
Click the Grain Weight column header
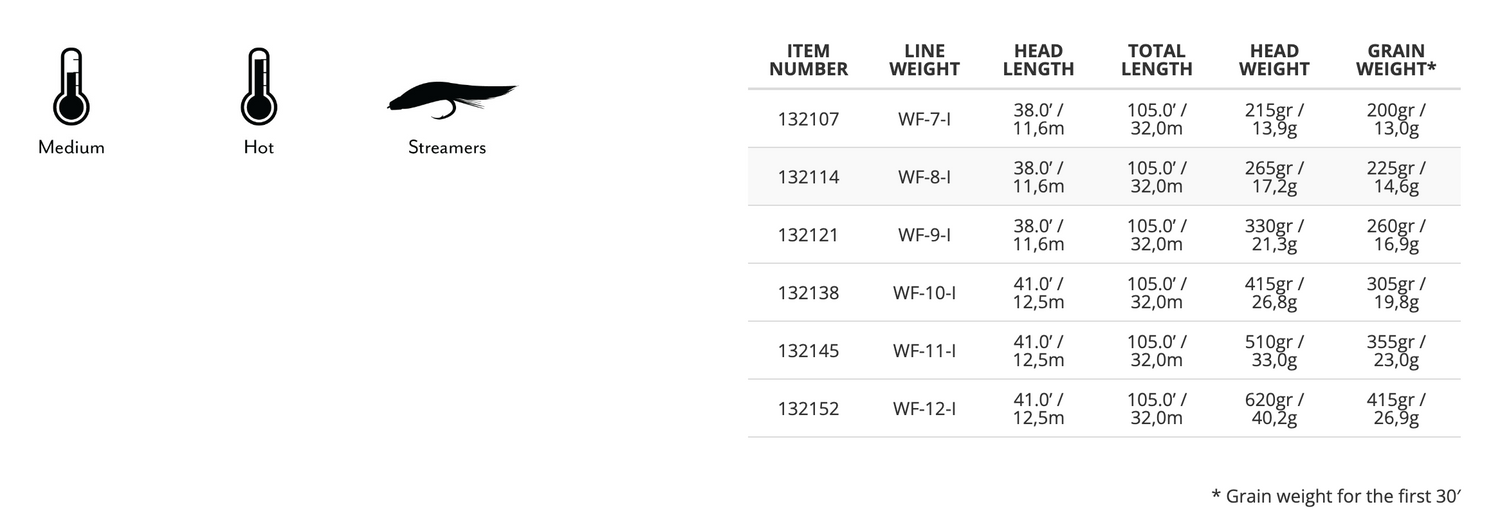point(1396,60)
